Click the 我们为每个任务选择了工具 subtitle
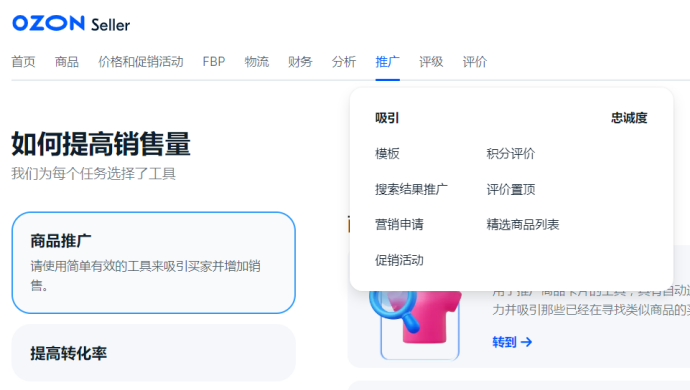Screen dimensions: 690x390 pyautogui.click(x=93, y=174)
